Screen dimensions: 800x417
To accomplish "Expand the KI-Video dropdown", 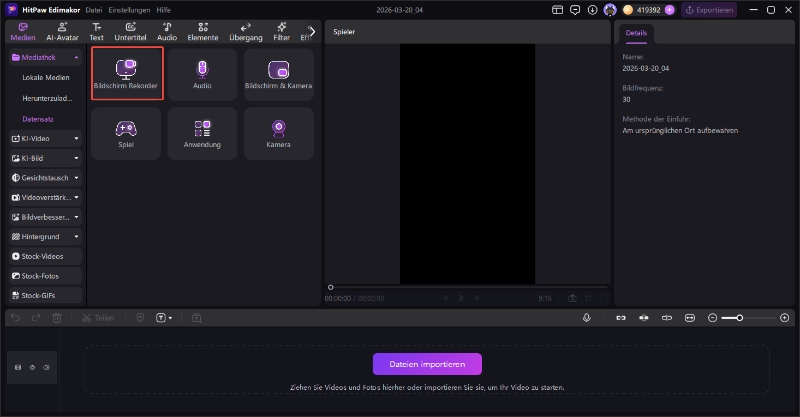I will pyautogui.click(x=77, y=138).
